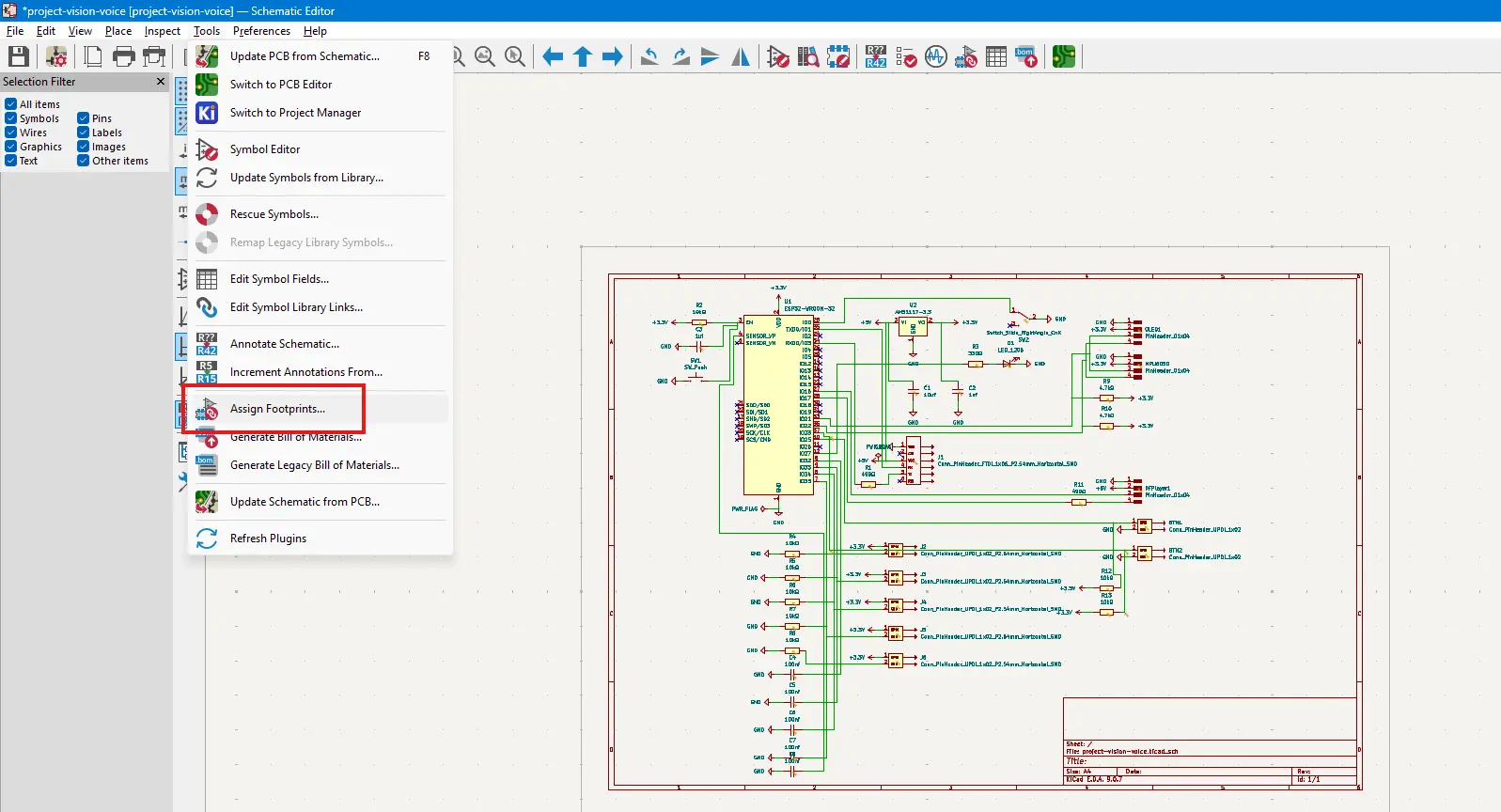The width and height of the screenshot is (1501, 812).
Task: Choose Annotate Schematic menu entry
Action: pos(284,344)
